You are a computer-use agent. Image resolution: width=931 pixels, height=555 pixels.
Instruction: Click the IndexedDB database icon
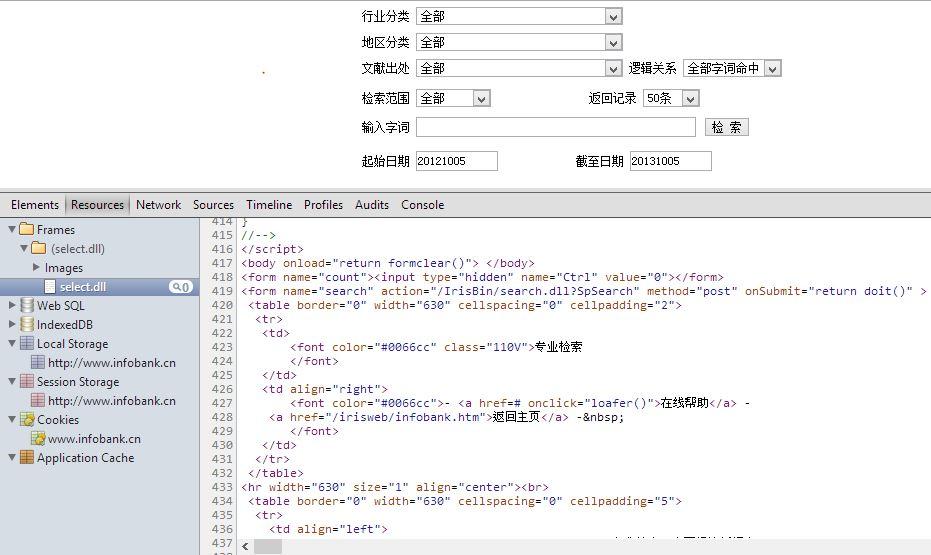pos(27,324)
